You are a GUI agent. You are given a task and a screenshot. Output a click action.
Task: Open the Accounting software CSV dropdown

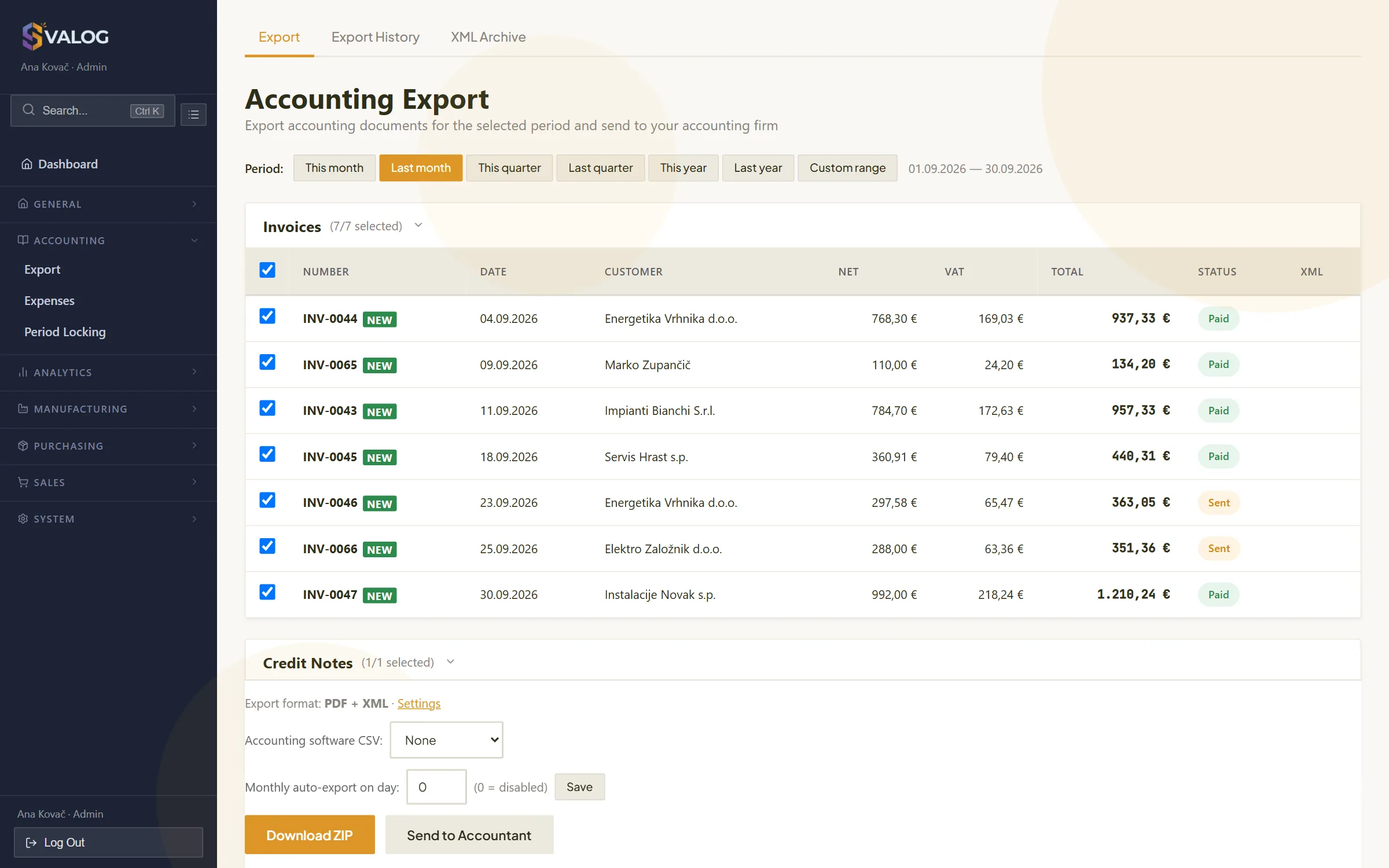[x=446, y=740]
